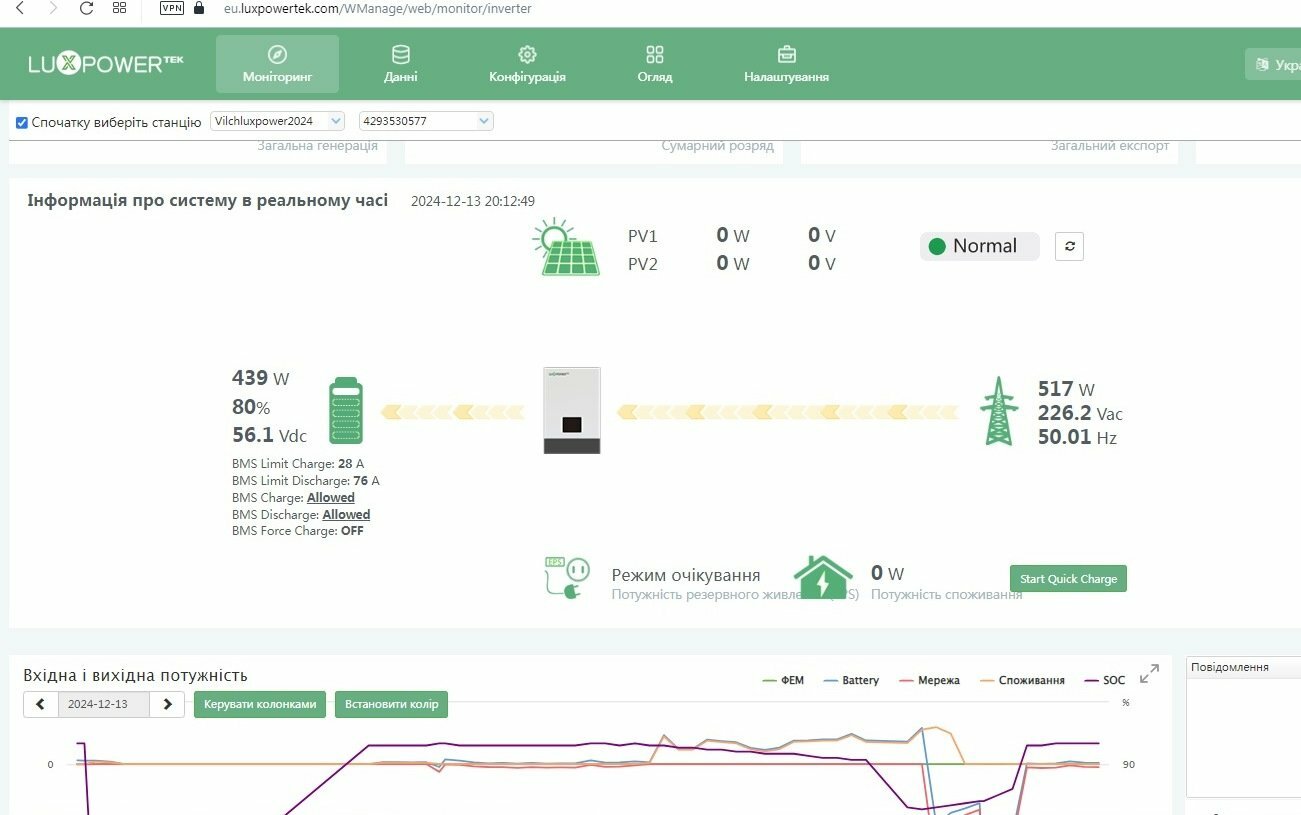
Task: Go back with the browser back arrow
Action: tap(20, 8)
